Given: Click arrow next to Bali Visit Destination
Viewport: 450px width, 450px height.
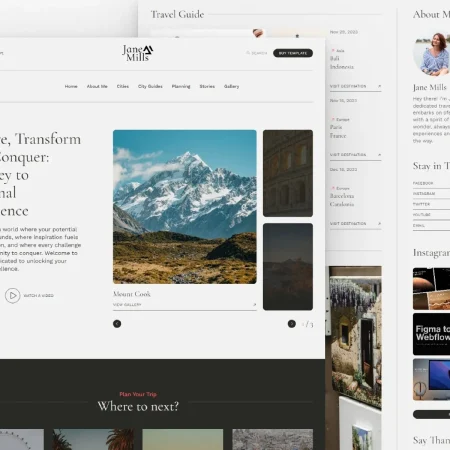Looking at the screenshot, I should tap(379, 86).
